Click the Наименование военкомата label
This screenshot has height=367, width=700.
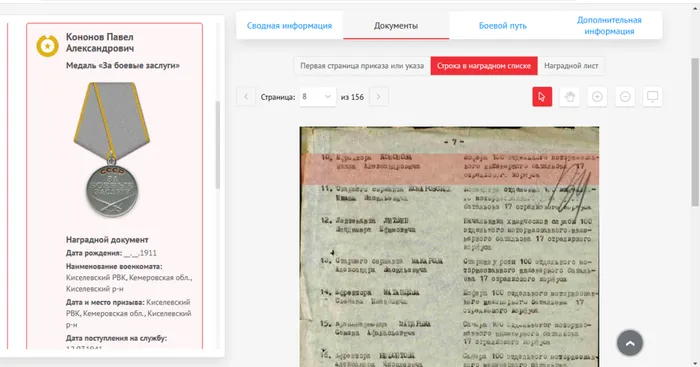114,267
